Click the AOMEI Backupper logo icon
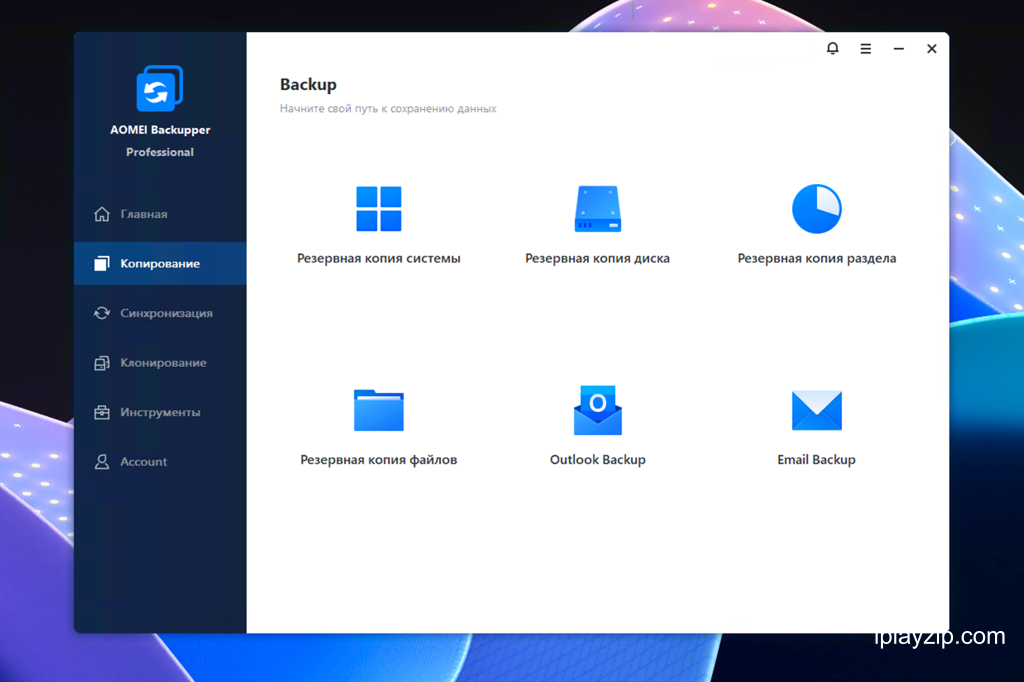The image size is (1024, 682). [x=159, y=88]
